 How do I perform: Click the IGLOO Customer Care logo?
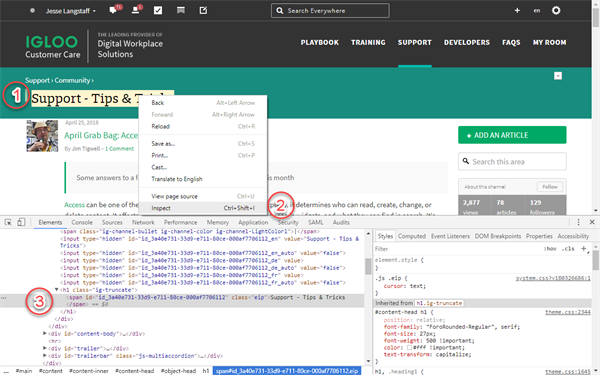[x=53, y=47]
